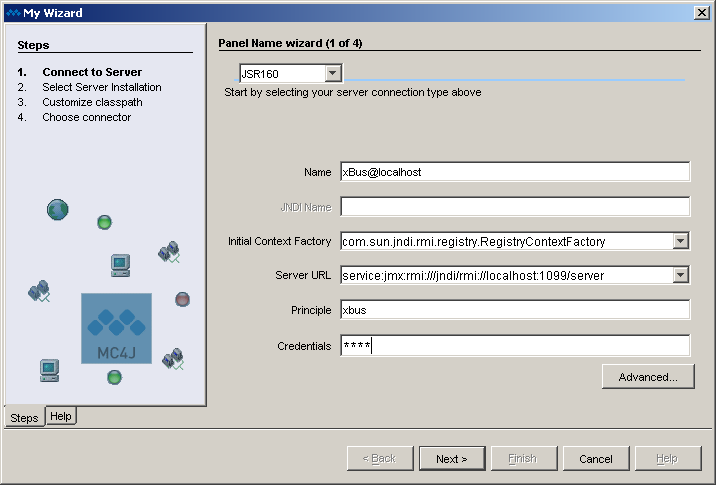Click the 'Steps' heading in sidebar
Image resolution: width=716 pixels, height=485 pixels.
[x=33, y=45]
